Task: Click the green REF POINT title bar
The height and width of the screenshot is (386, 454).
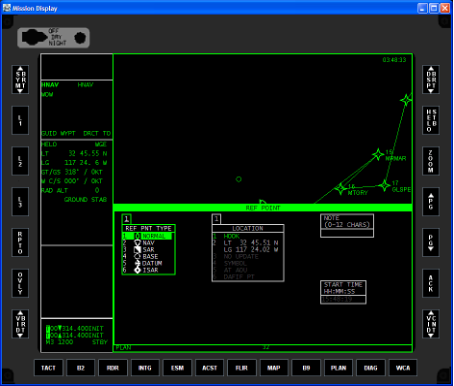Action: [263, 208]
